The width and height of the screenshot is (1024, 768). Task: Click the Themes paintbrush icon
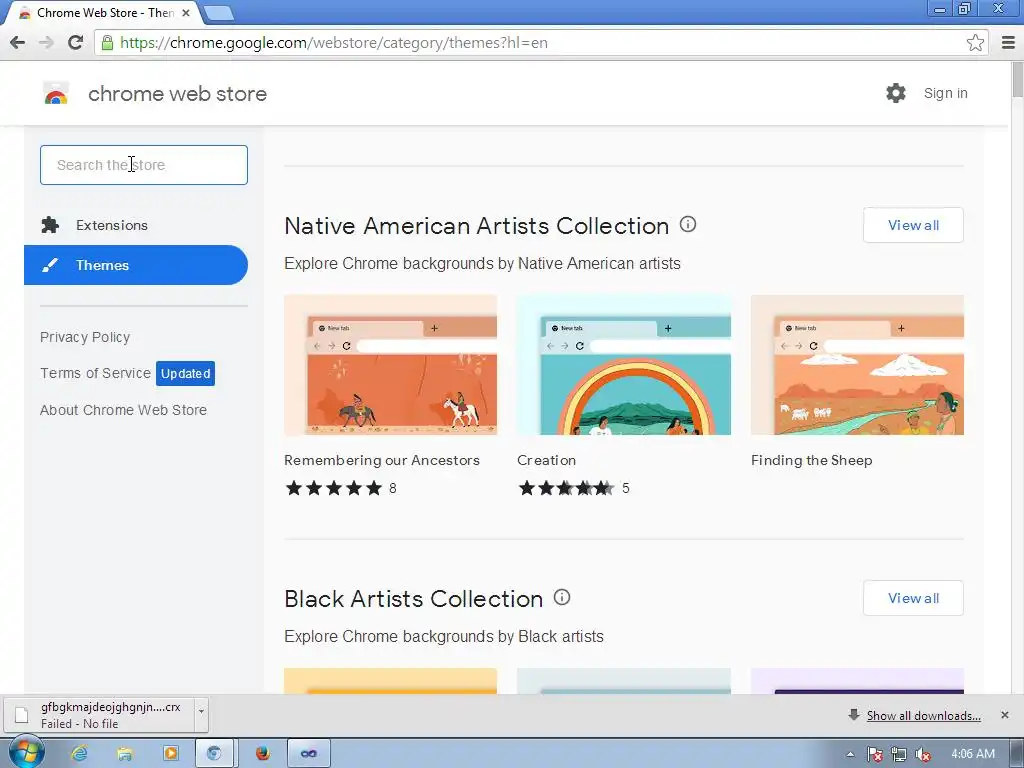[50, 265]
